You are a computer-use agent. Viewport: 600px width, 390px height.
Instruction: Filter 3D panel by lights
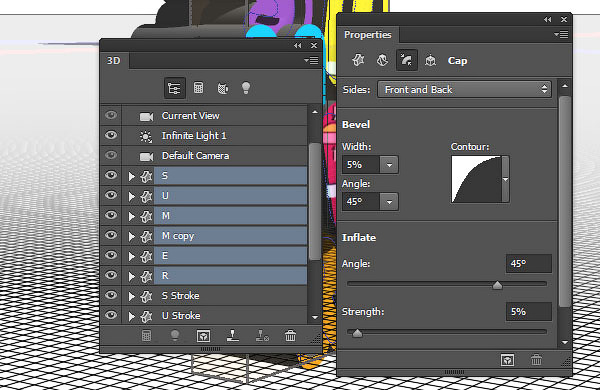[246, 88]
